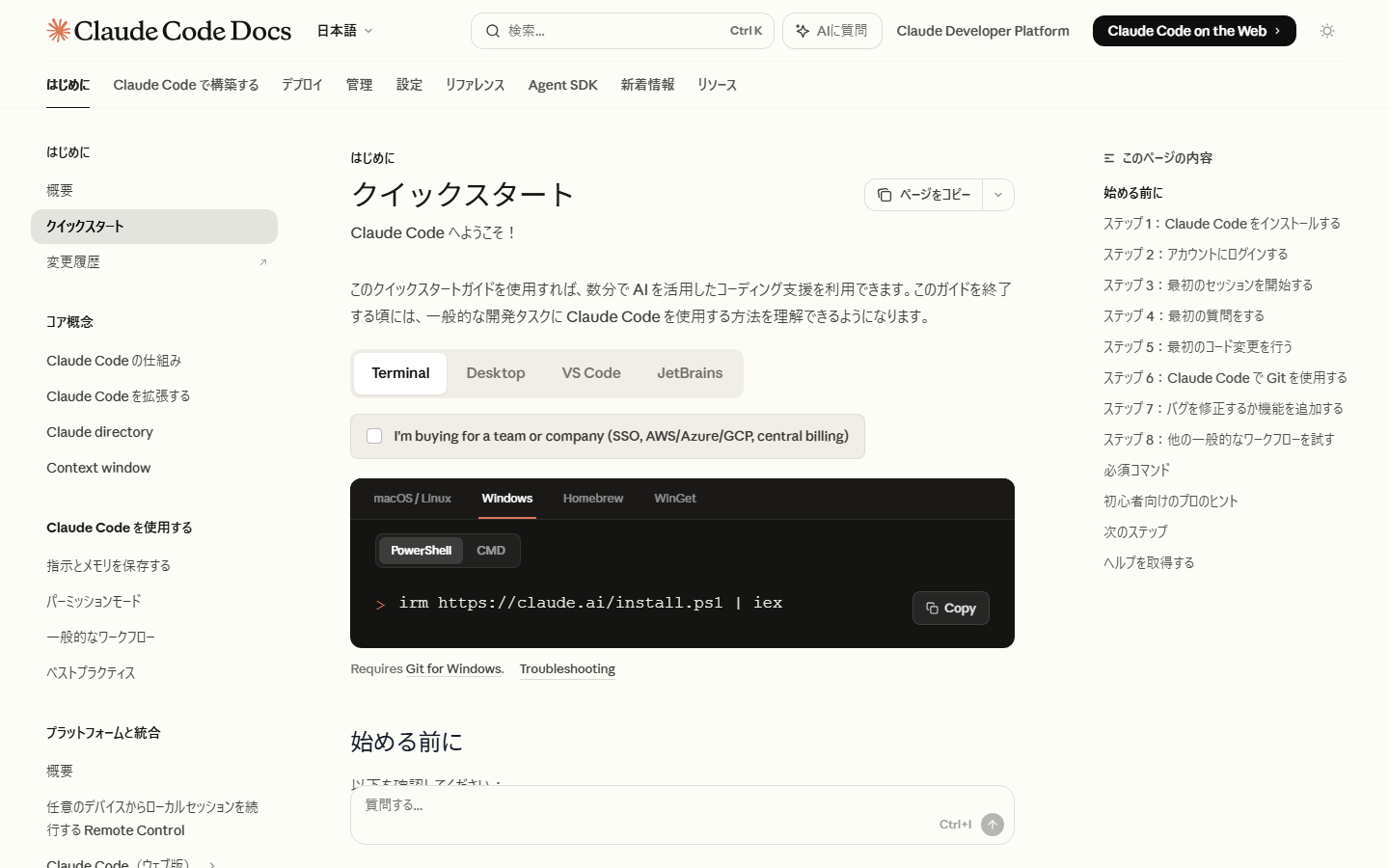This screenshot has height=868, width=1389.
Task: Open Context window in sidebar
Action: (154, 468)
